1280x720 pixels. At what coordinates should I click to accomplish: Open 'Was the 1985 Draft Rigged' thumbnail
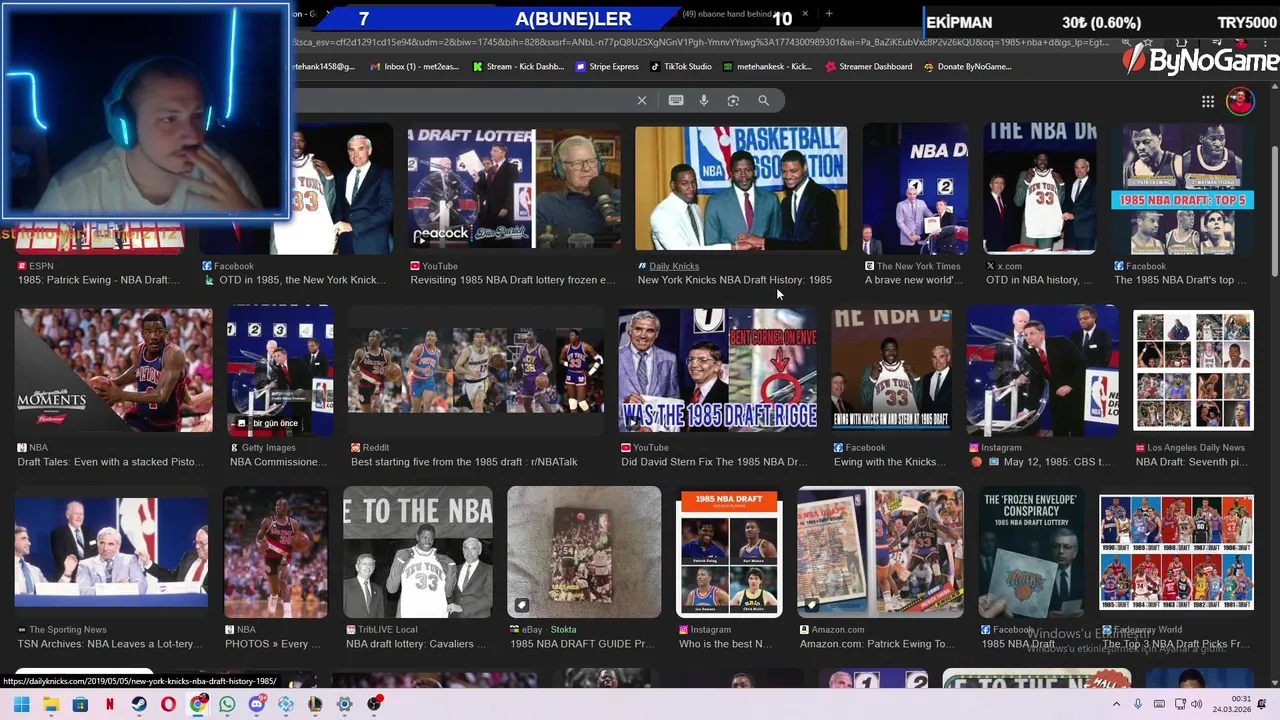718,369
